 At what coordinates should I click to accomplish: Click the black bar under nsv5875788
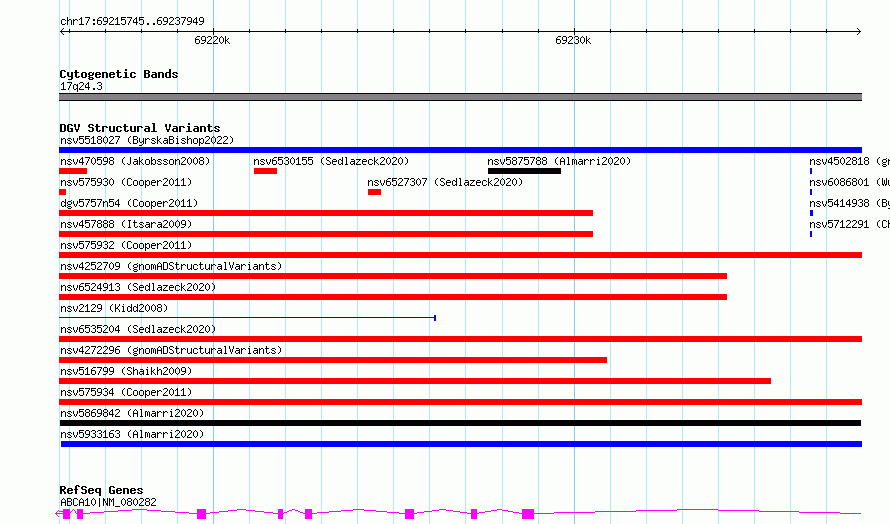click(524, 171)
